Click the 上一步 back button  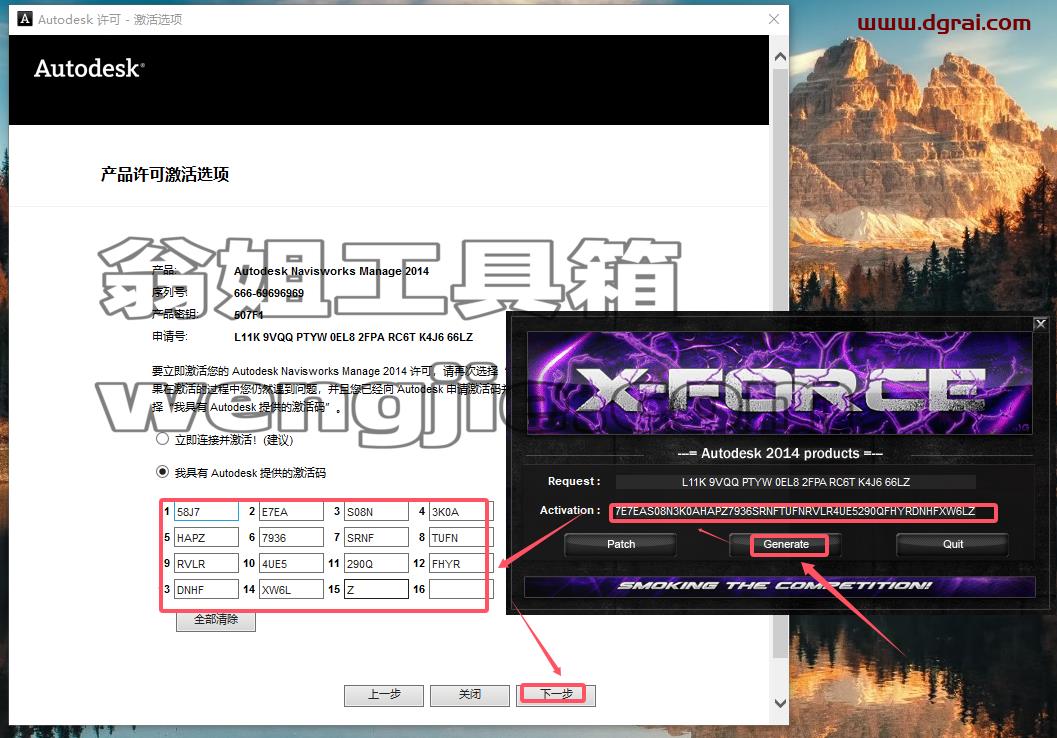click(384, 694)
